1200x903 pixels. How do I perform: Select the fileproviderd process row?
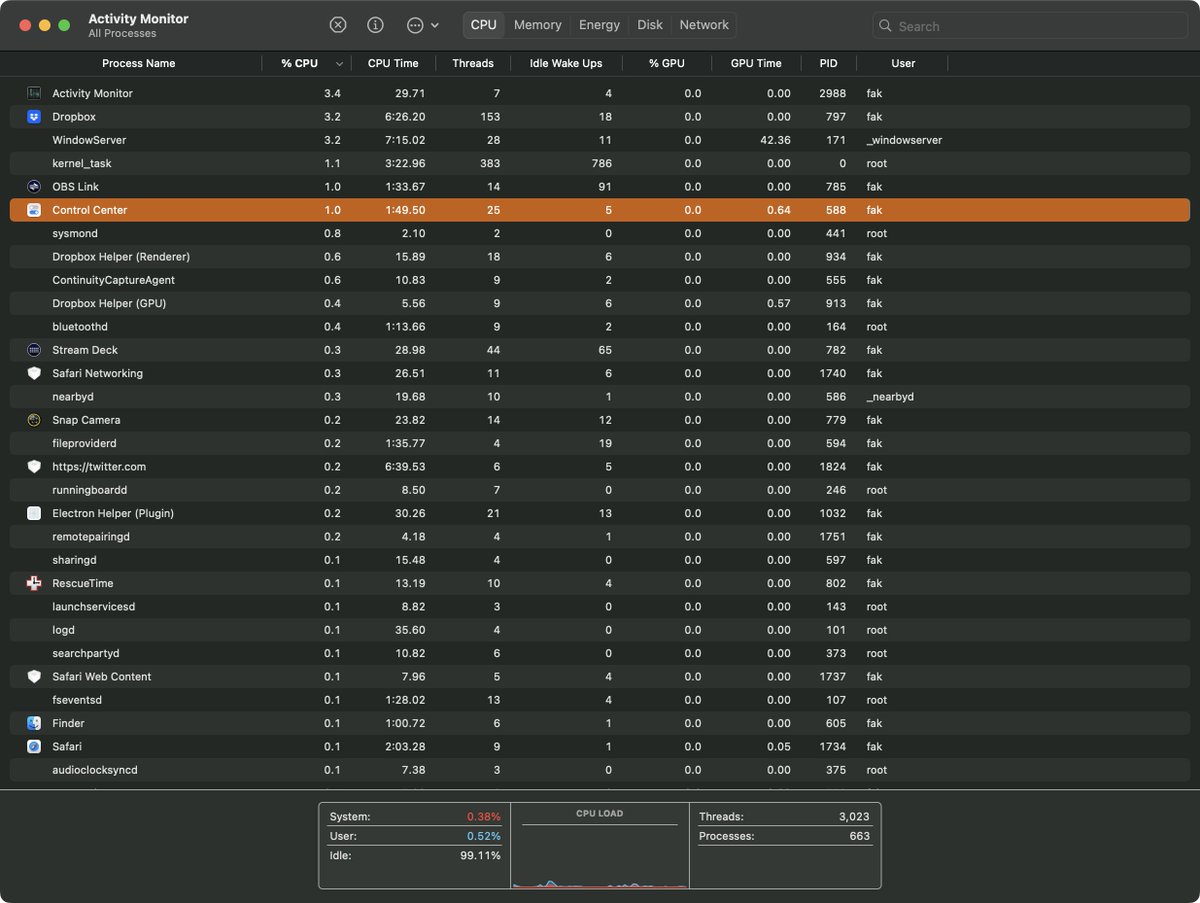pos(600,443)
